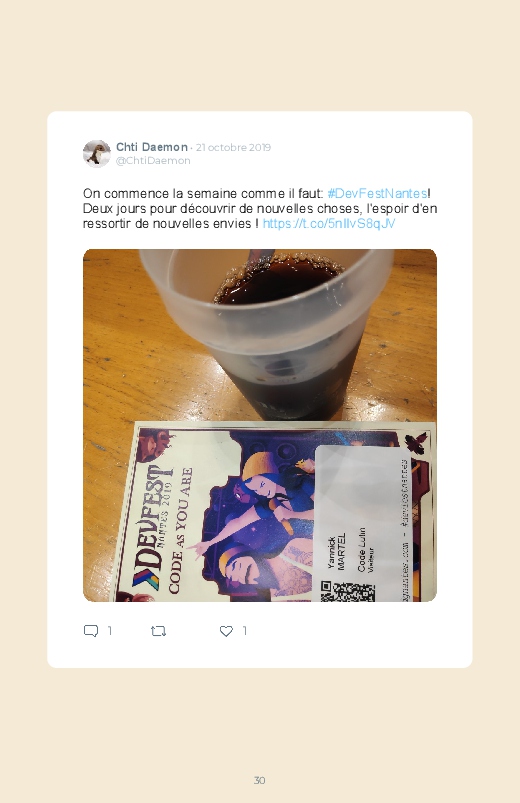The image size is (520, 803).
Task: Click the reply speech bubble icon
Action: (x=91, y=631)
